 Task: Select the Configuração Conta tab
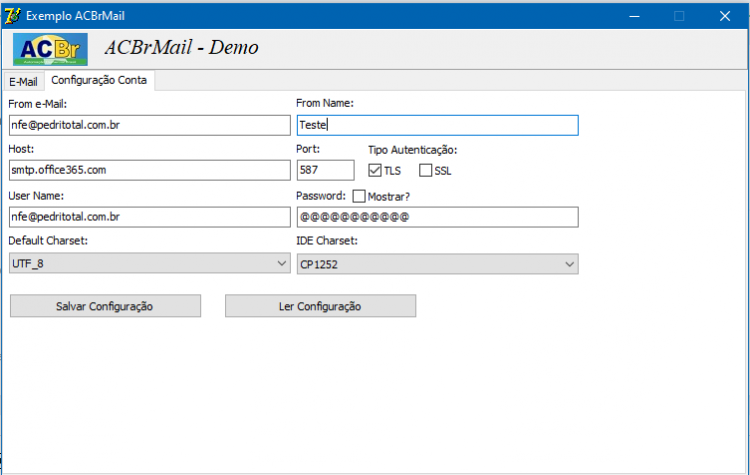coord(99,80)
